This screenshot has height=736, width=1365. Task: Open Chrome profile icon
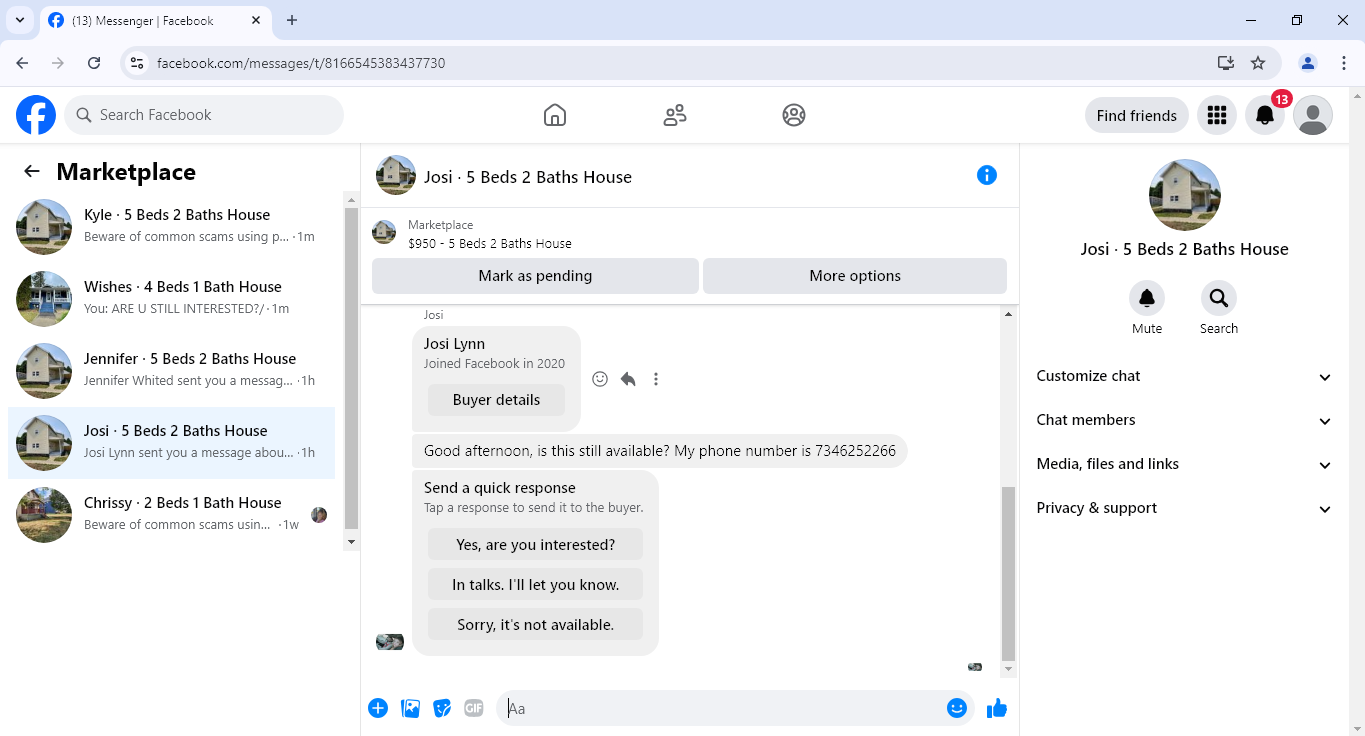click(x=1308, y=63)
